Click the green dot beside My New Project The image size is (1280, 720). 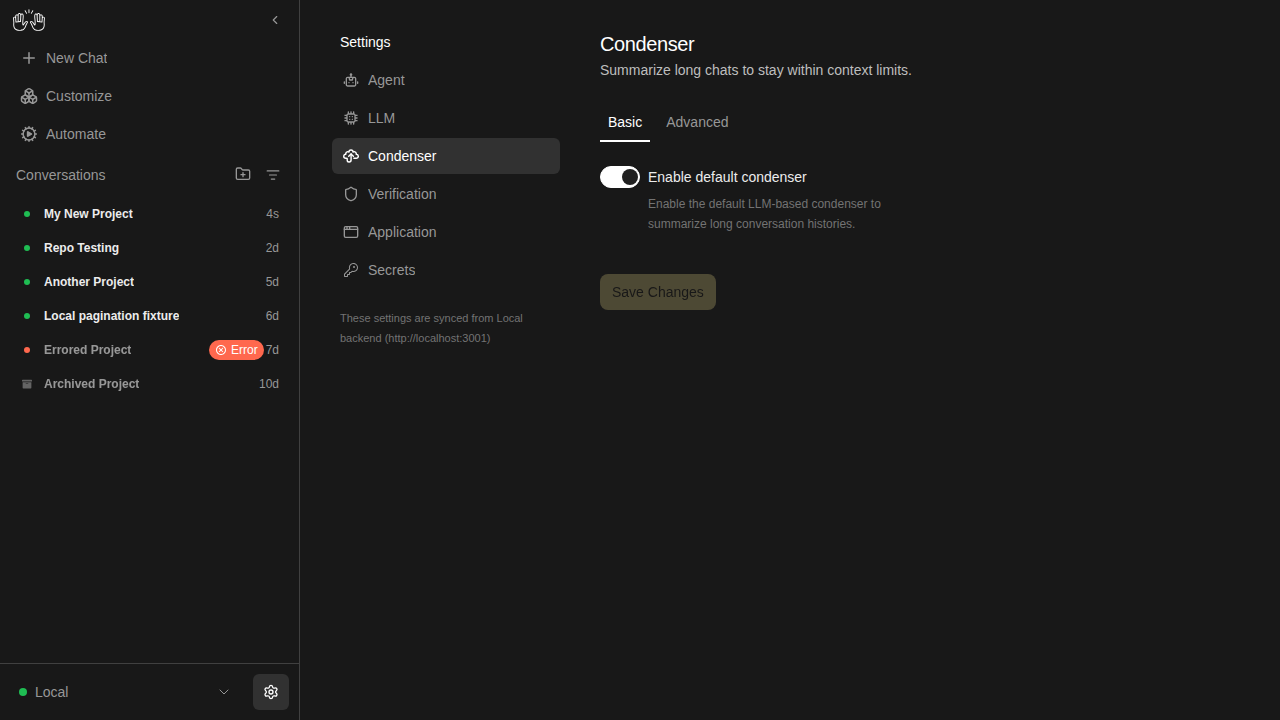[x=27, y=214]
